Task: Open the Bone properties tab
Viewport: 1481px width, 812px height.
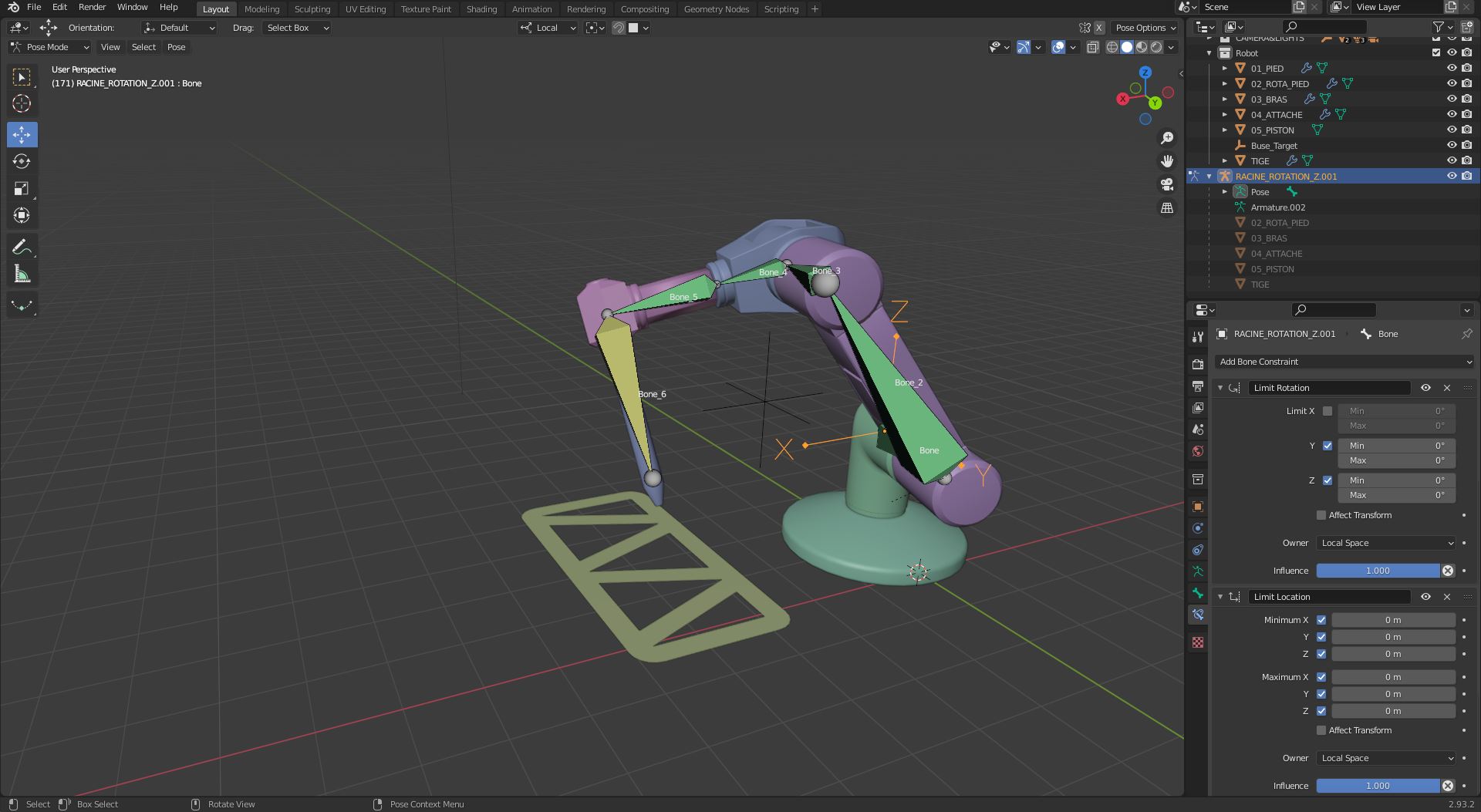Action: 1198,593
